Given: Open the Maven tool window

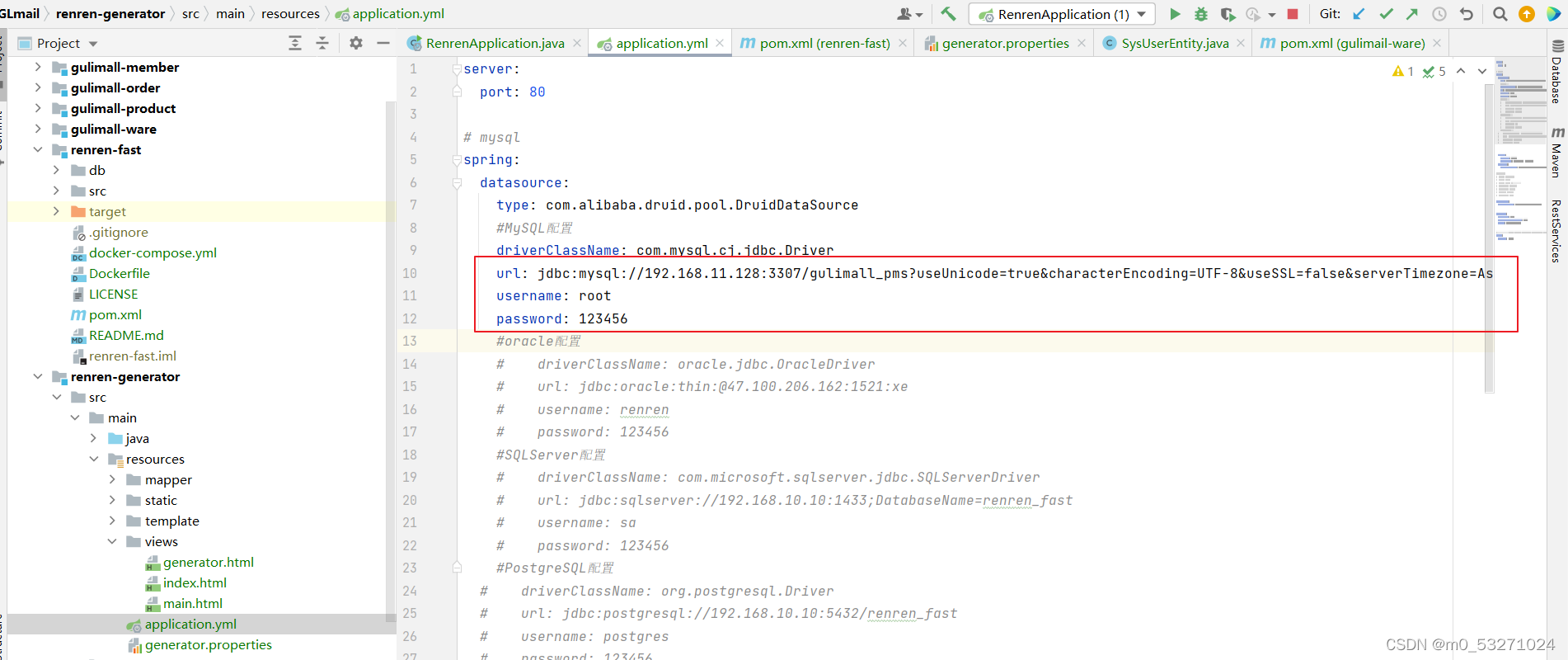Looking at the screenshot, I should 1557,152.
